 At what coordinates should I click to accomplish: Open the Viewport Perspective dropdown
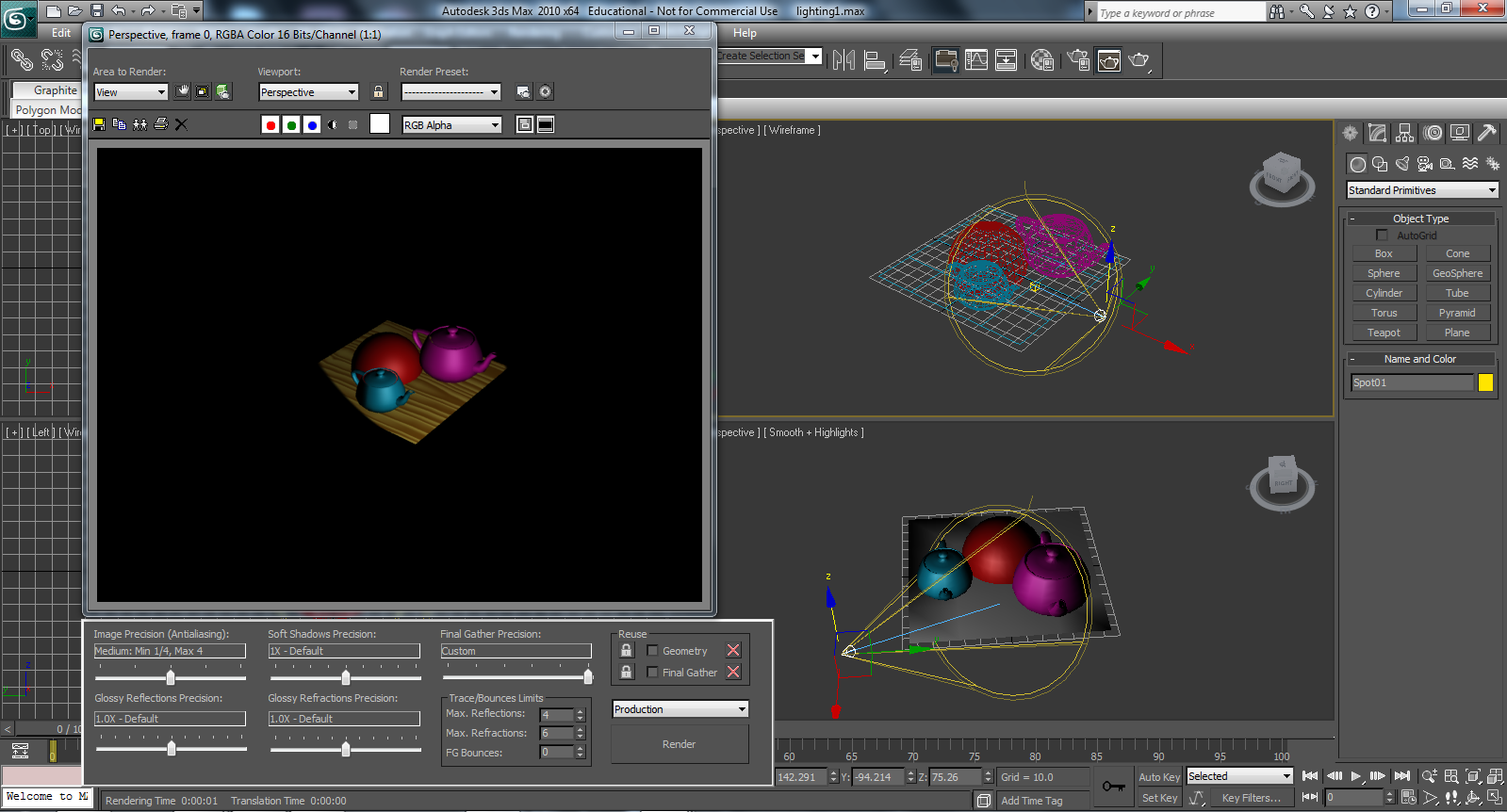click(309, 92)
